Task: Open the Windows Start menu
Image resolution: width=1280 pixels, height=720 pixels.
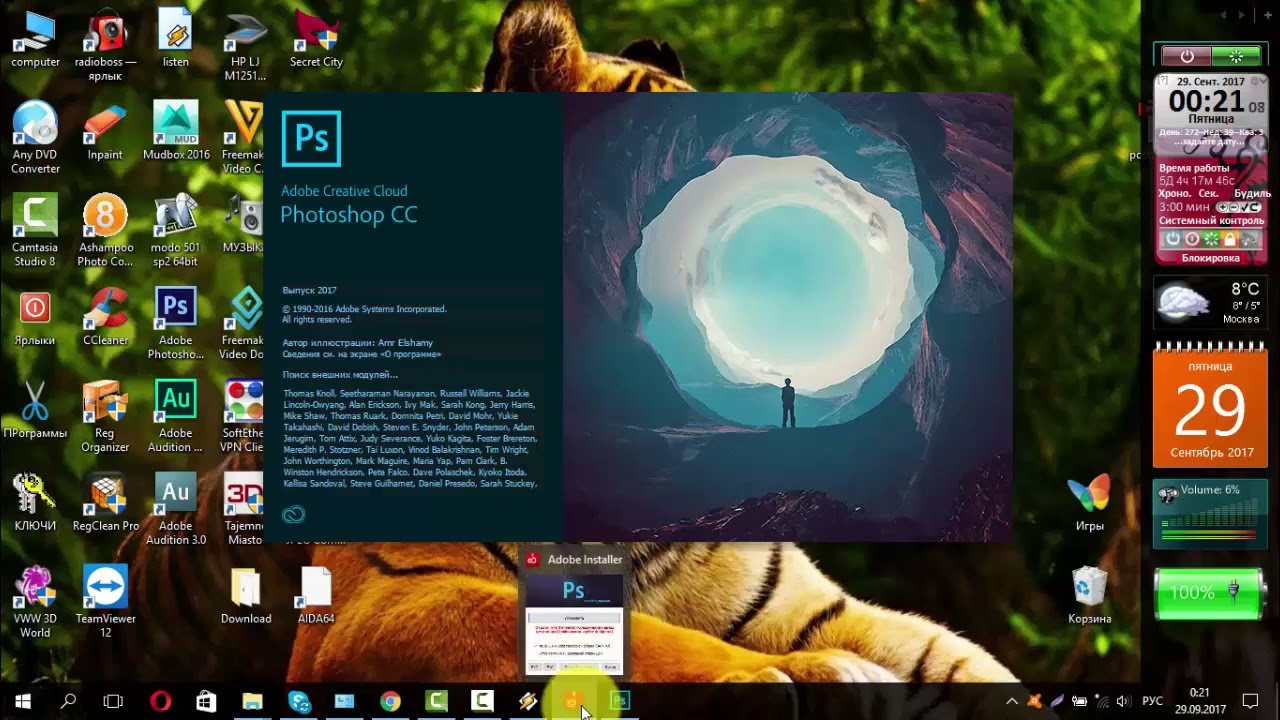Action: point(23,701)
